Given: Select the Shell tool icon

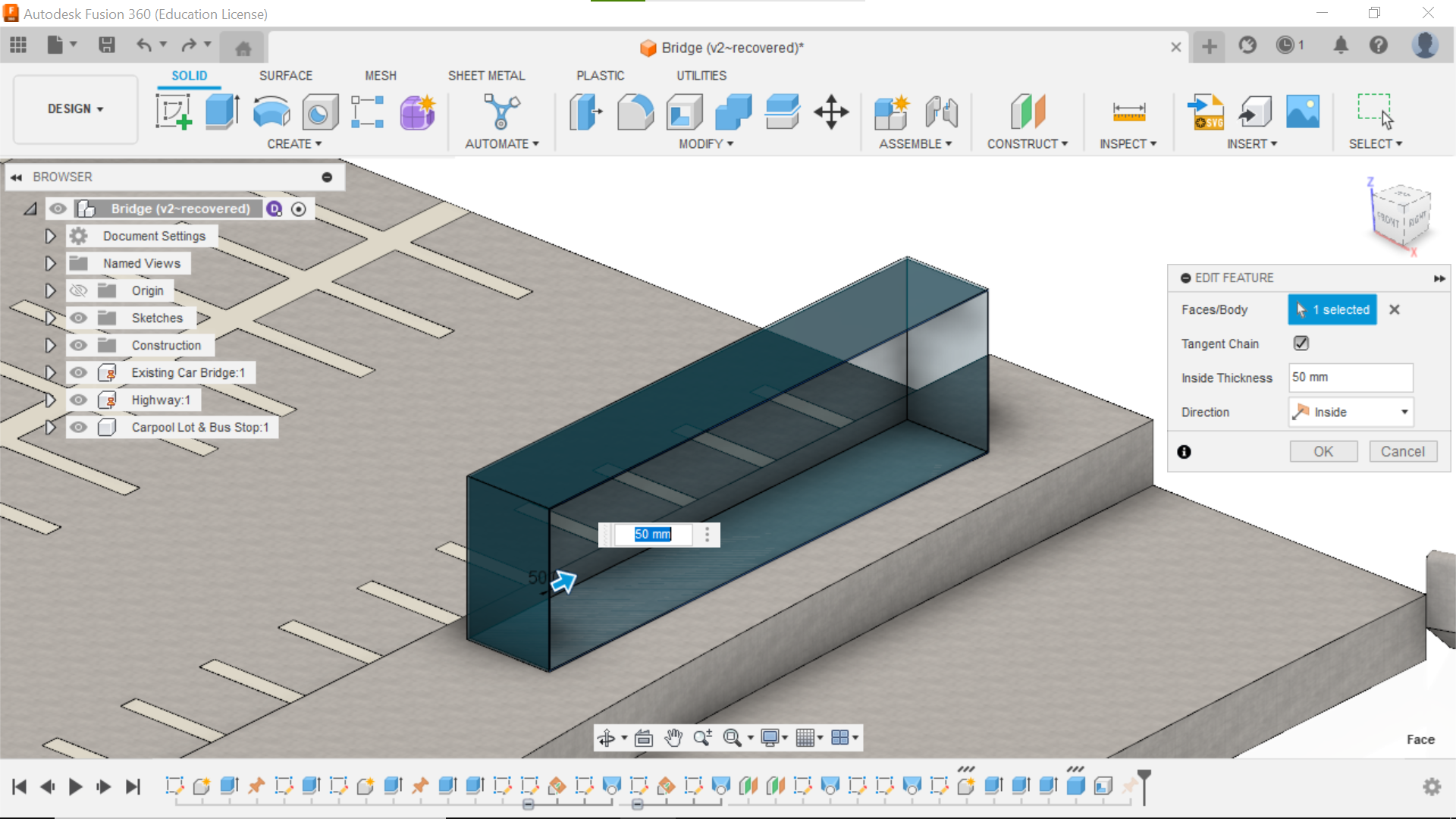Looking at the screenshot, I should click(x=684, y=111).
